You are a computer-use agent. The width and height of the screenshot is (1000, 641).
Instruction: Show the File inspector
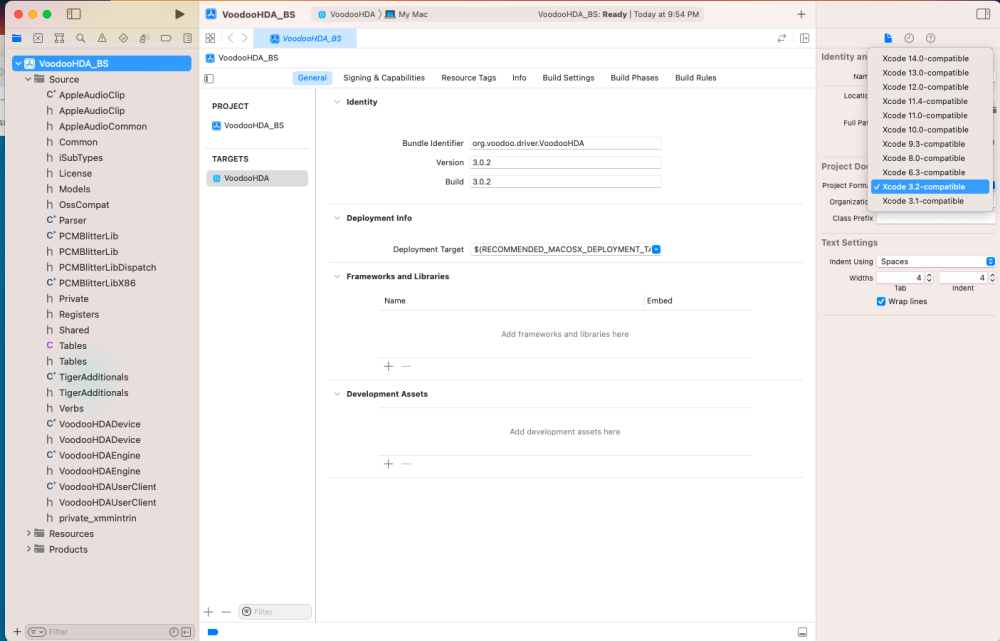pos(888,38)
